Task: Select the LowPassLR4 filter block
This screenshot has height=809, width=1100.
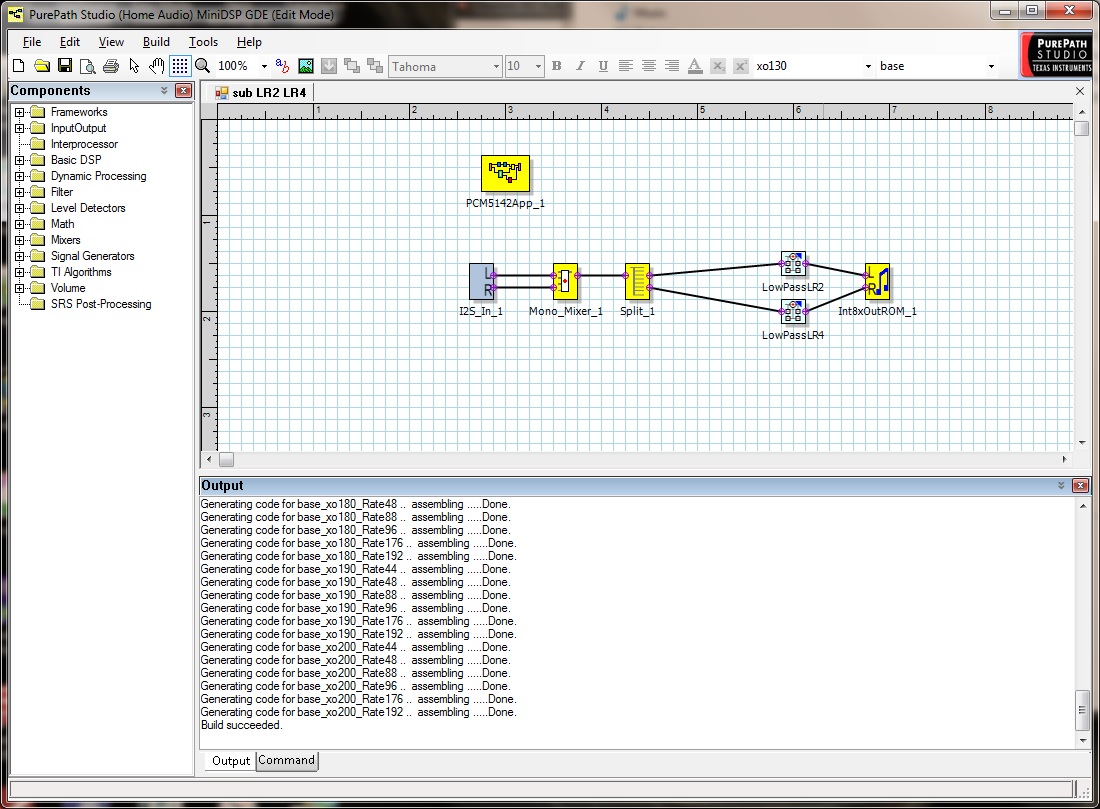Action: [793, 312]
